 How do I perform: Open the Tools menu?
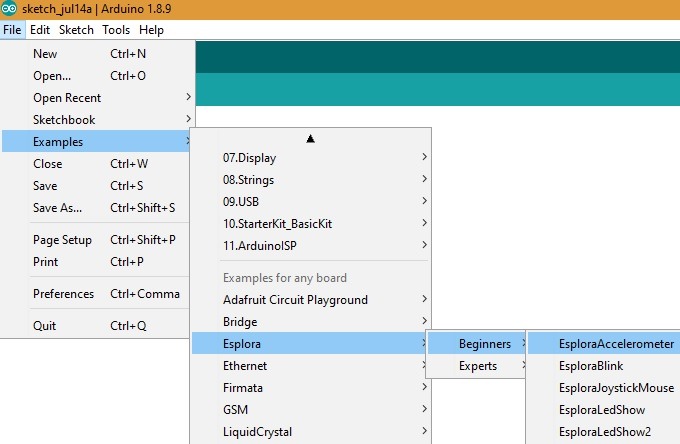(x=116, y=30)
